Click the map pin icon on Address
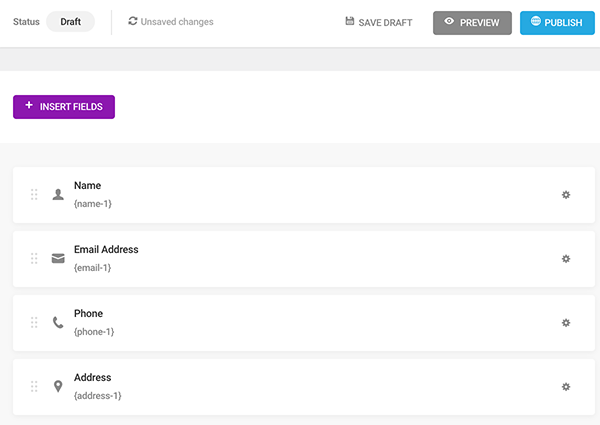 [58, 387]
